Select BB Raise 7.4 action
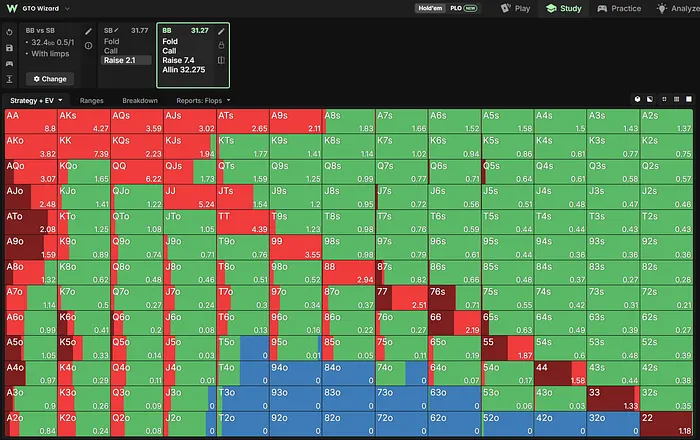The width and height of the screenshot is (700, 440). tap(178, 60)
